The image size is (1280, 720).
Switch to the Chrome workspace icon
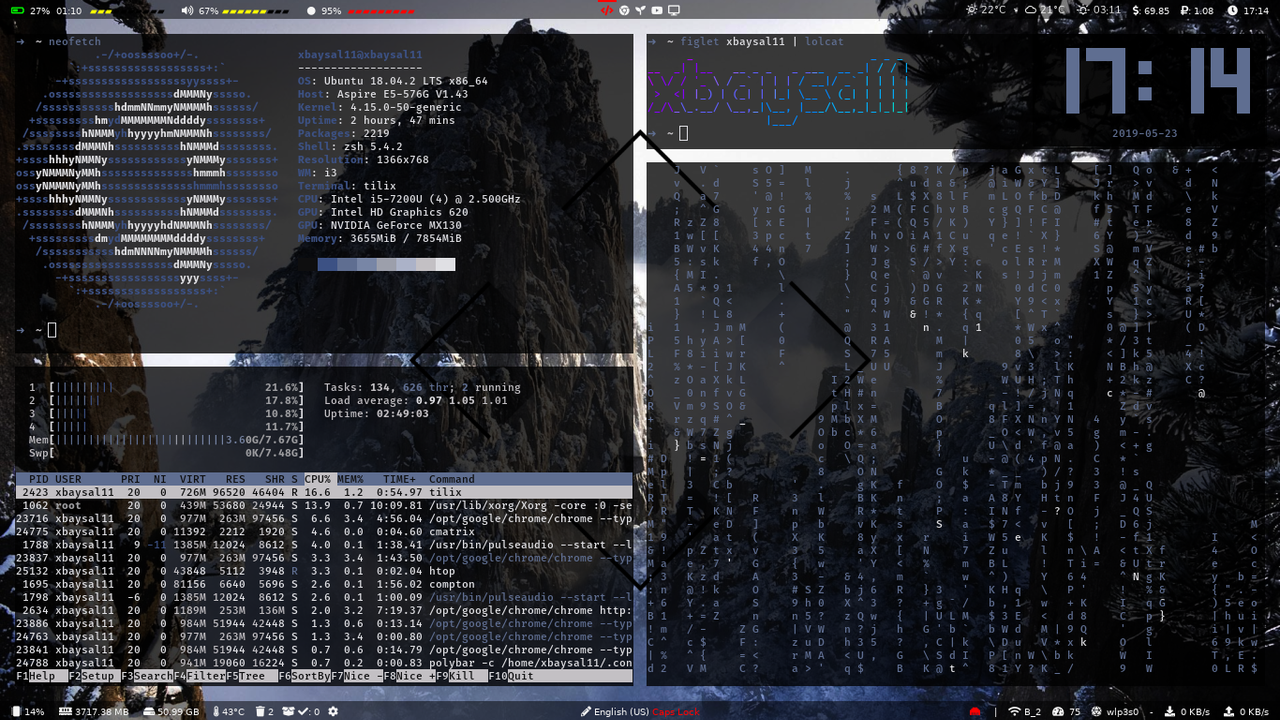(624, 10)
